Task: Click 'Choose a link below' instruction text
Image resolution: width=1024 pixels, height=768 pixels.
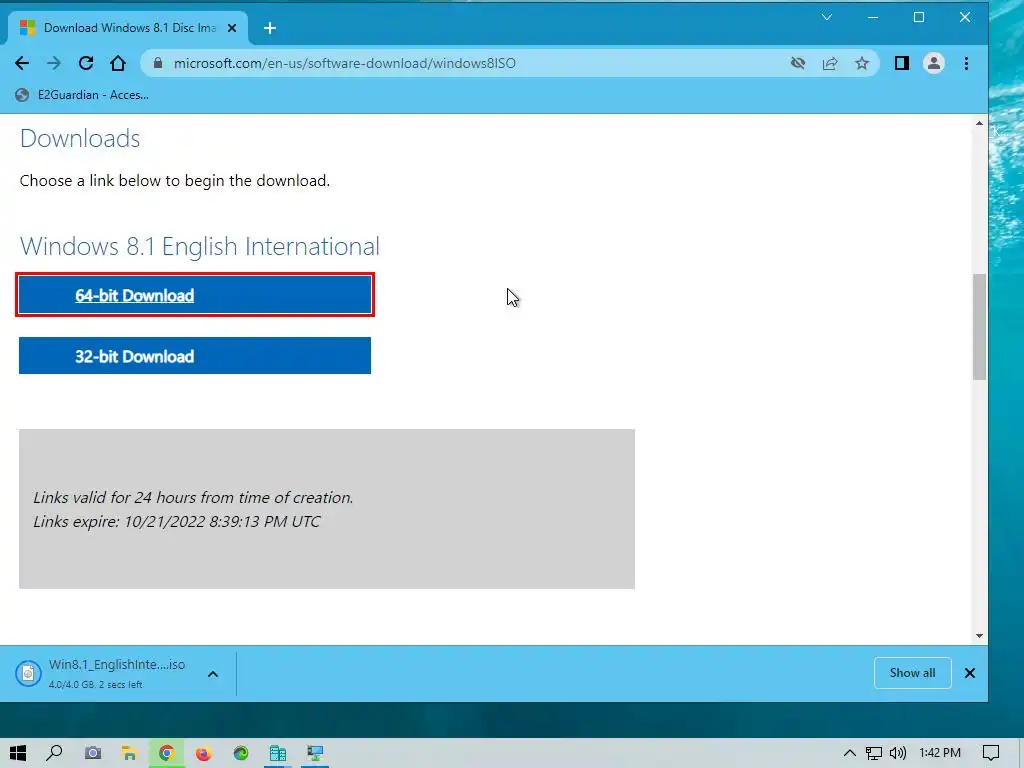Action: click(x=174, y=181)
